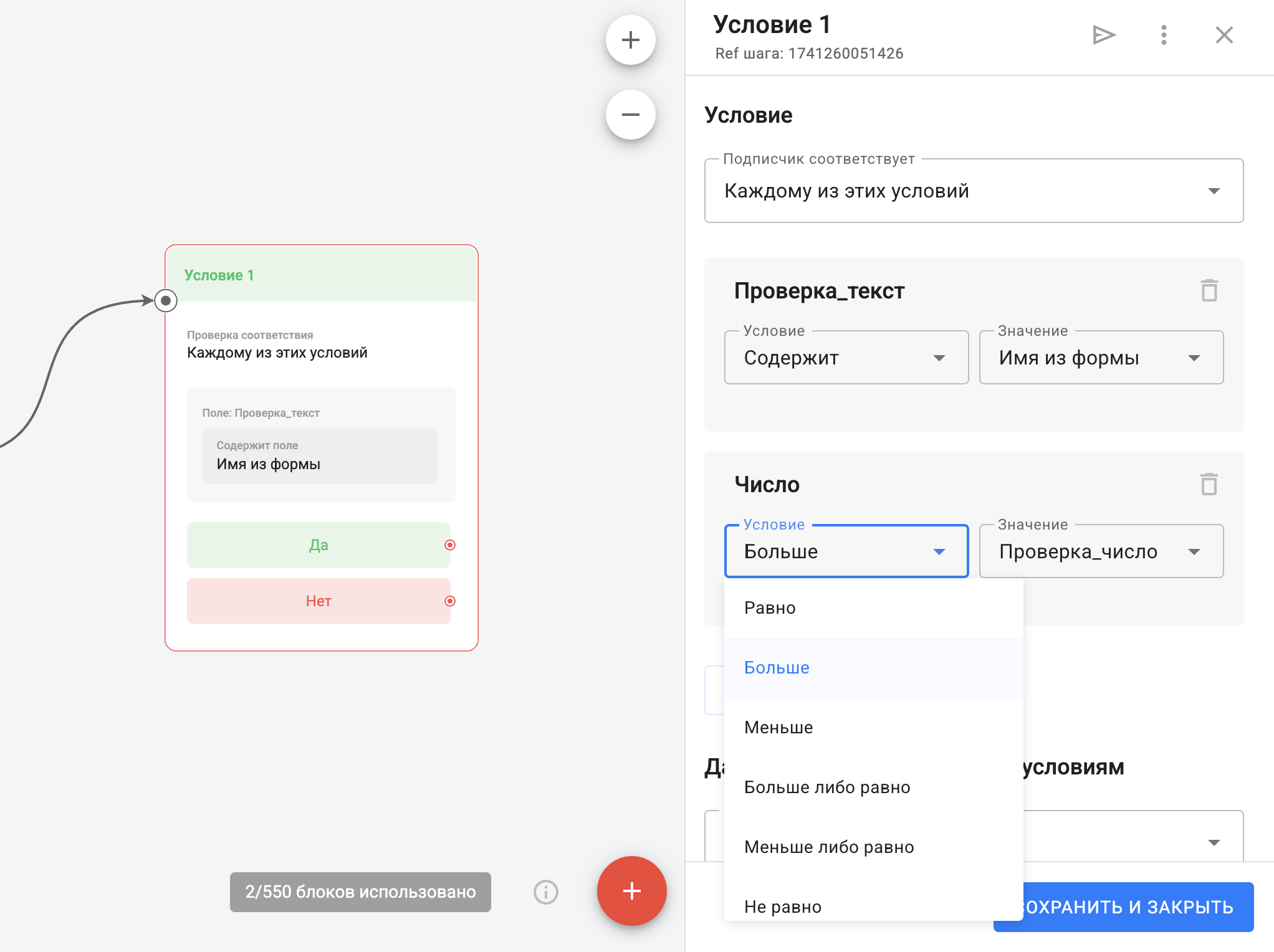
Task: Click the Да branch button in block
Action: 318,545
